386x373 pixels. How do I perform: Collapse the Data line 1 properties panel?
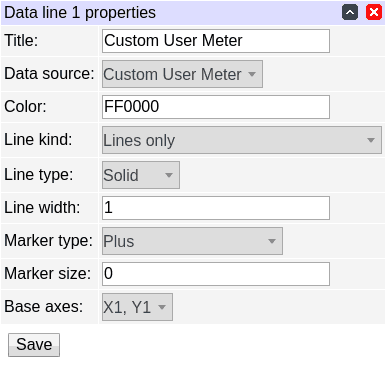pyautogui.click(x=350, y=13)
